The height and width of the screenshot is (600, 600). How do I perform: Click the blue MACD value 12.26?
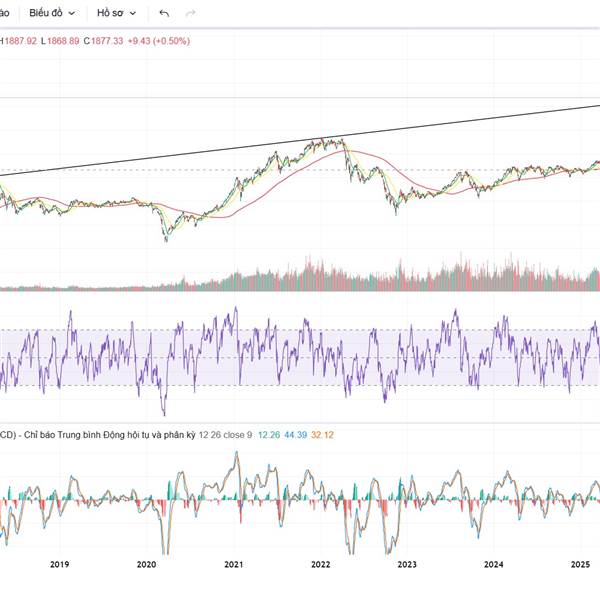269,434
